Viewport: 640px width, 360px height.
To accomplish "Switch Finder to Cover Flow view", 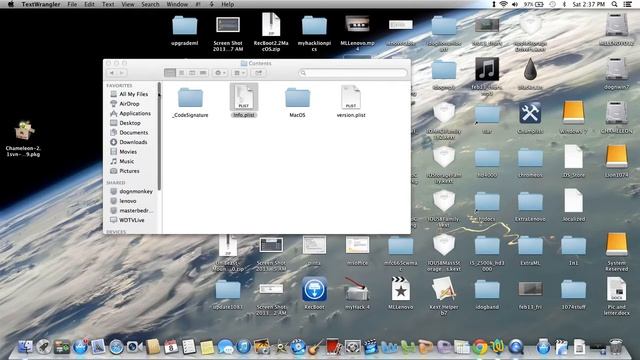I will 203,73.
